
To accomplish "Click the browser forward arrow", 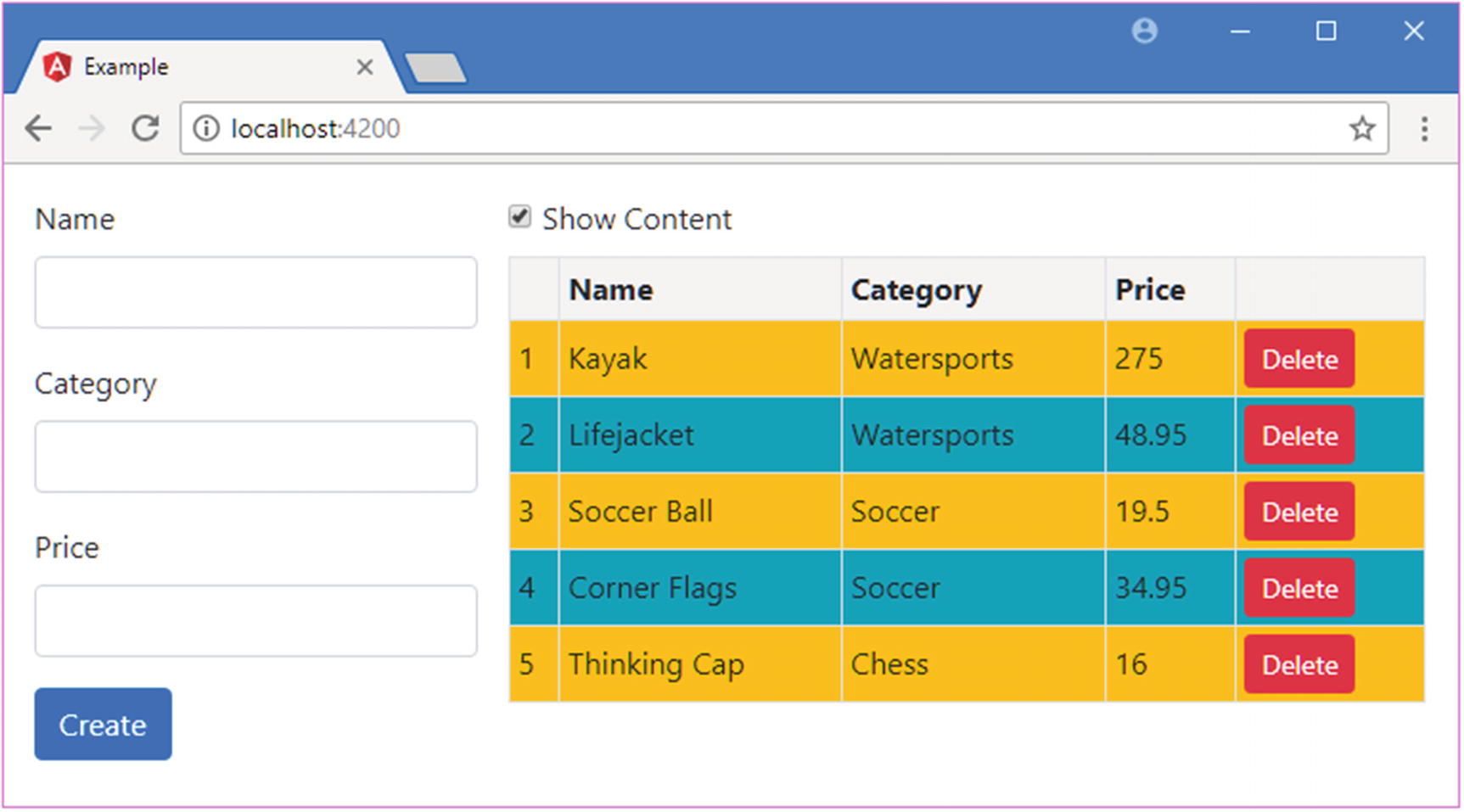I will [x=92, y=129].
